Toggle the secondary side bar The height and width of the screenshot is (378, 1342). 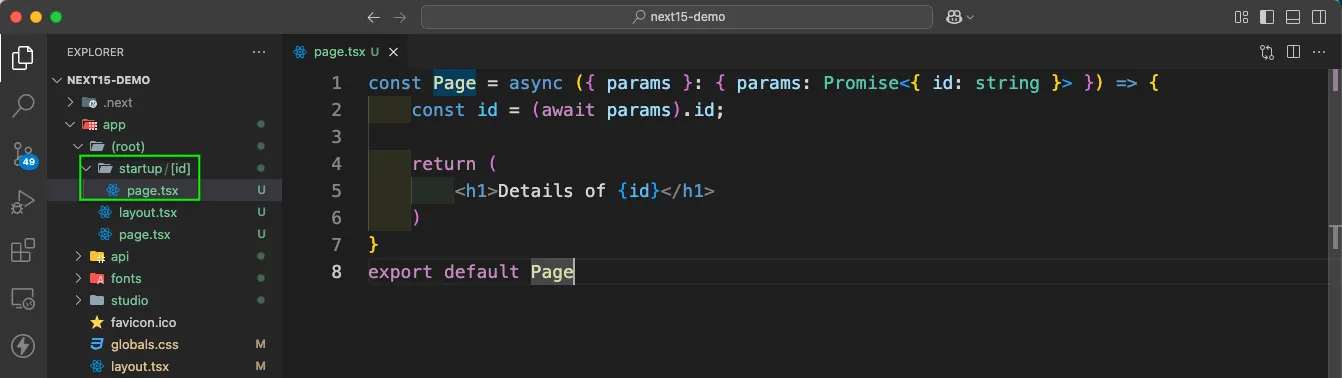tap(1319, 17)
